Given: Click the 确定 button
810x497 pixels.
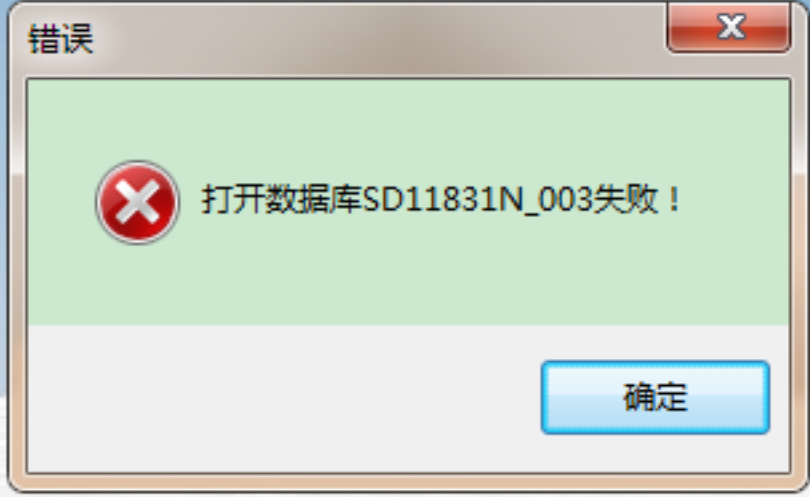Looking at the screenshot, I should tap(655, 397).
